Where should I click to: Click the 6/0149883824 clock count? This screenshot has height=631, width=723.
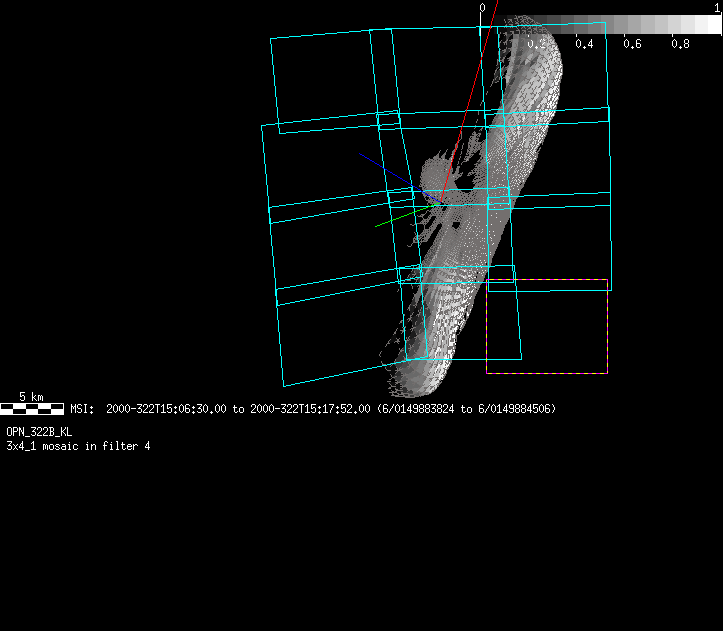pyautogui.click(x=419, y=409)
